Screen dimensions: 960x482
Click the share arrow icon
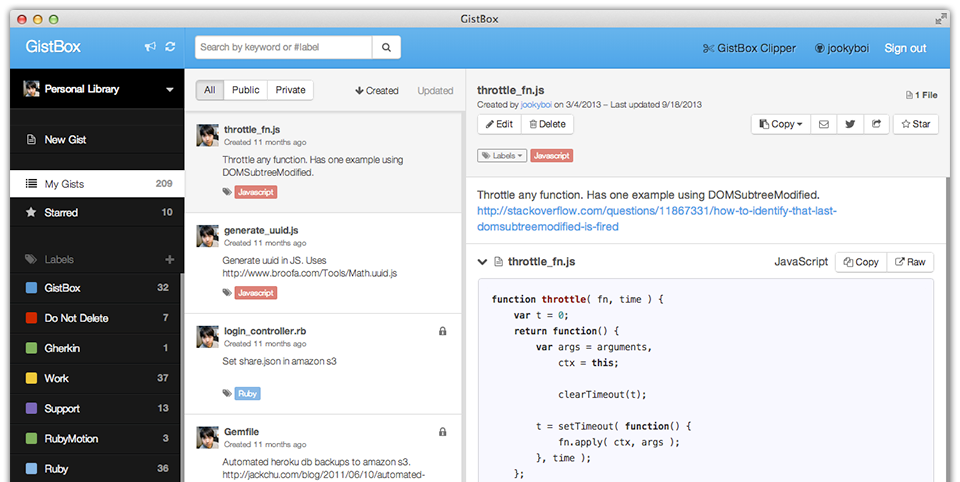[876, 124]
